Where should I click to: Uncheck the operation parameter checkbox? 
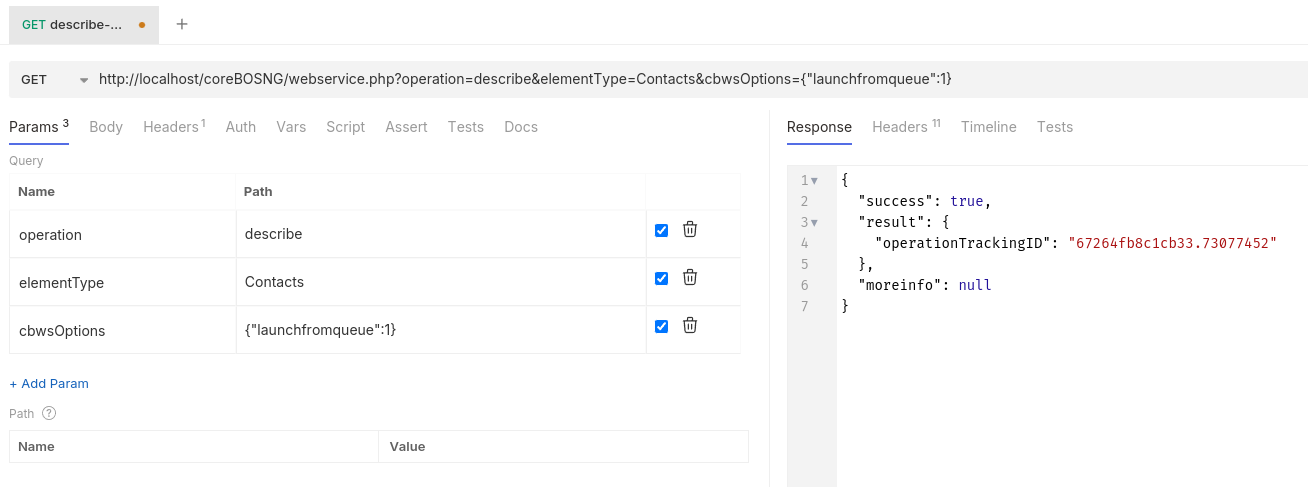pyautogui.click(x=661, y=231)
